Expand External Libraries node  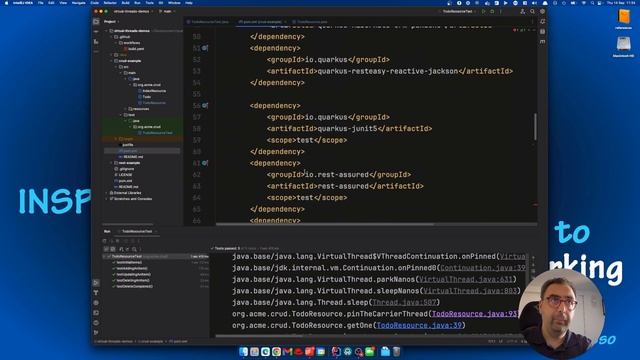click(x=107, y=193)
